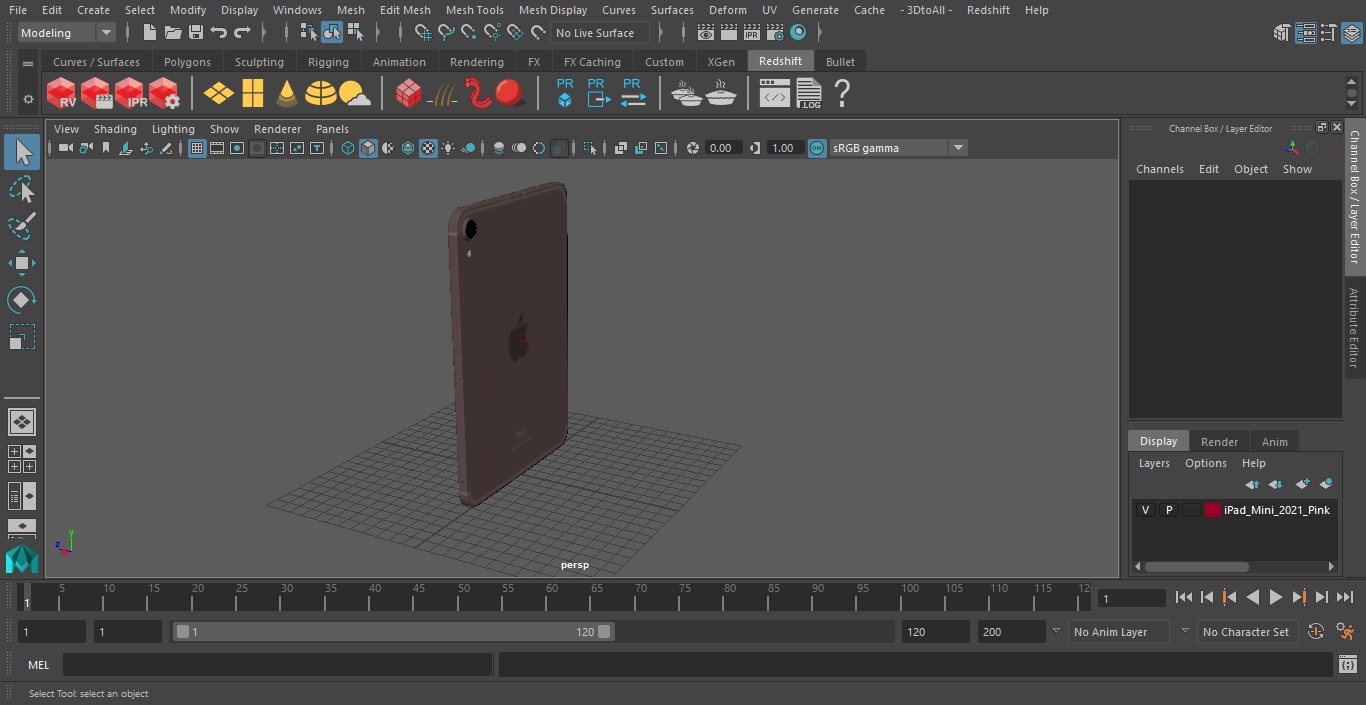The width and height of the screenshot is (1366, 705).
Task: Click the red sphere Redshift material icon
Action: click(510, 93)
